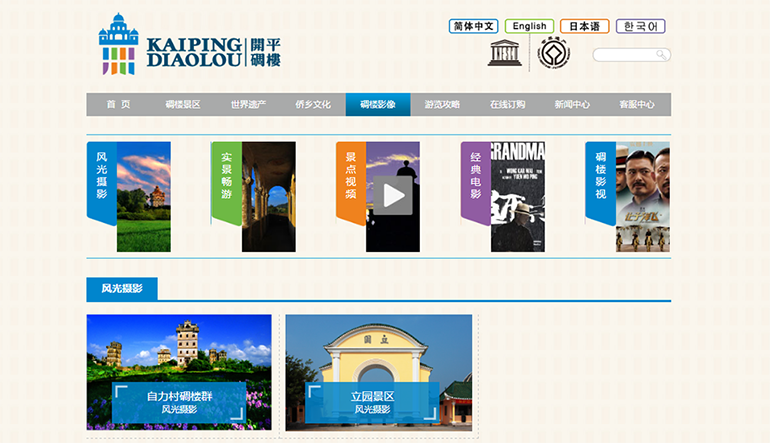The width and height of the screenshot is (770, 443).
Task: Open the 侨乡文化 menu item
Action: point(313,104)
